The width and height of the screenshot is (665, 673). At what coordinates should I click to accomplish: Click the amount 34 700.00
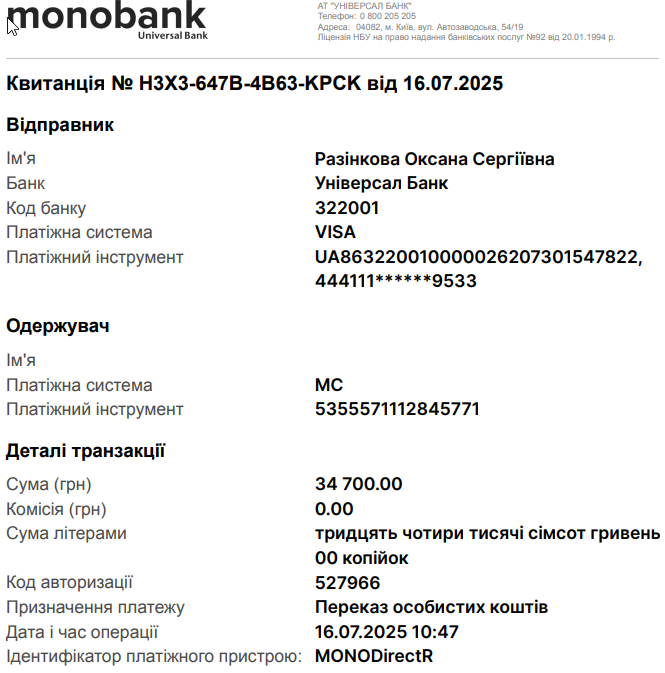[x=358, y=484]
